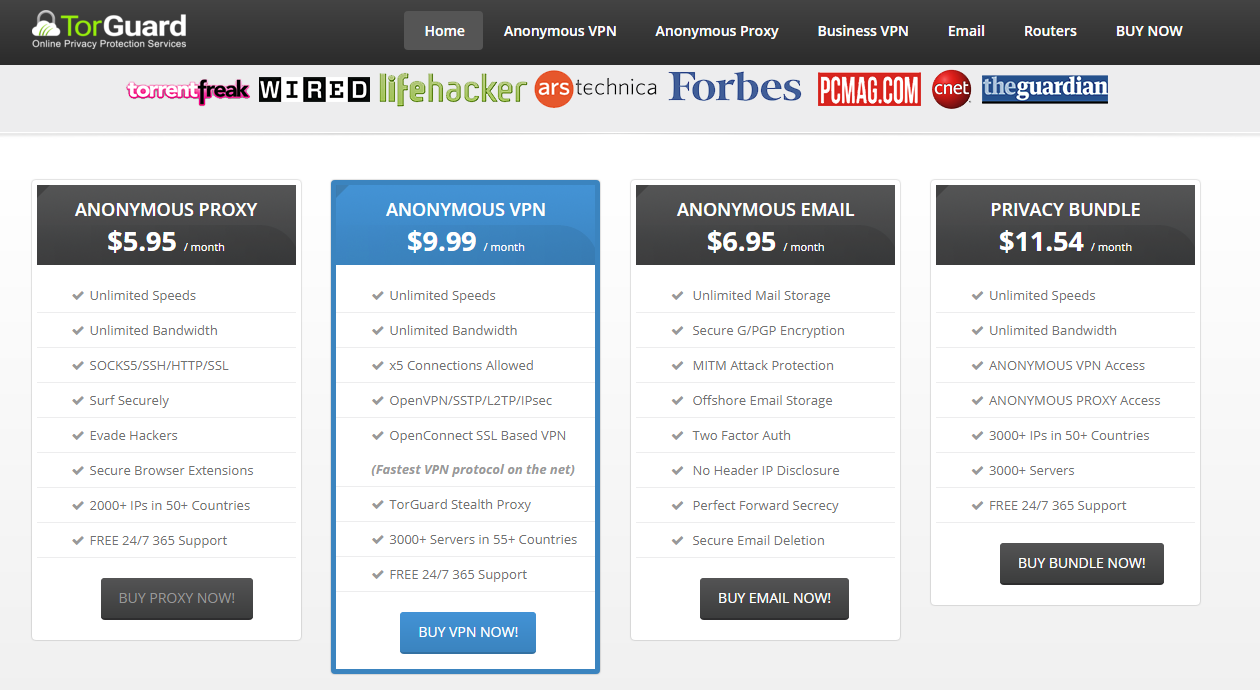
Task: Open the Anonymous Proxy menu
Action: point(717,31)
